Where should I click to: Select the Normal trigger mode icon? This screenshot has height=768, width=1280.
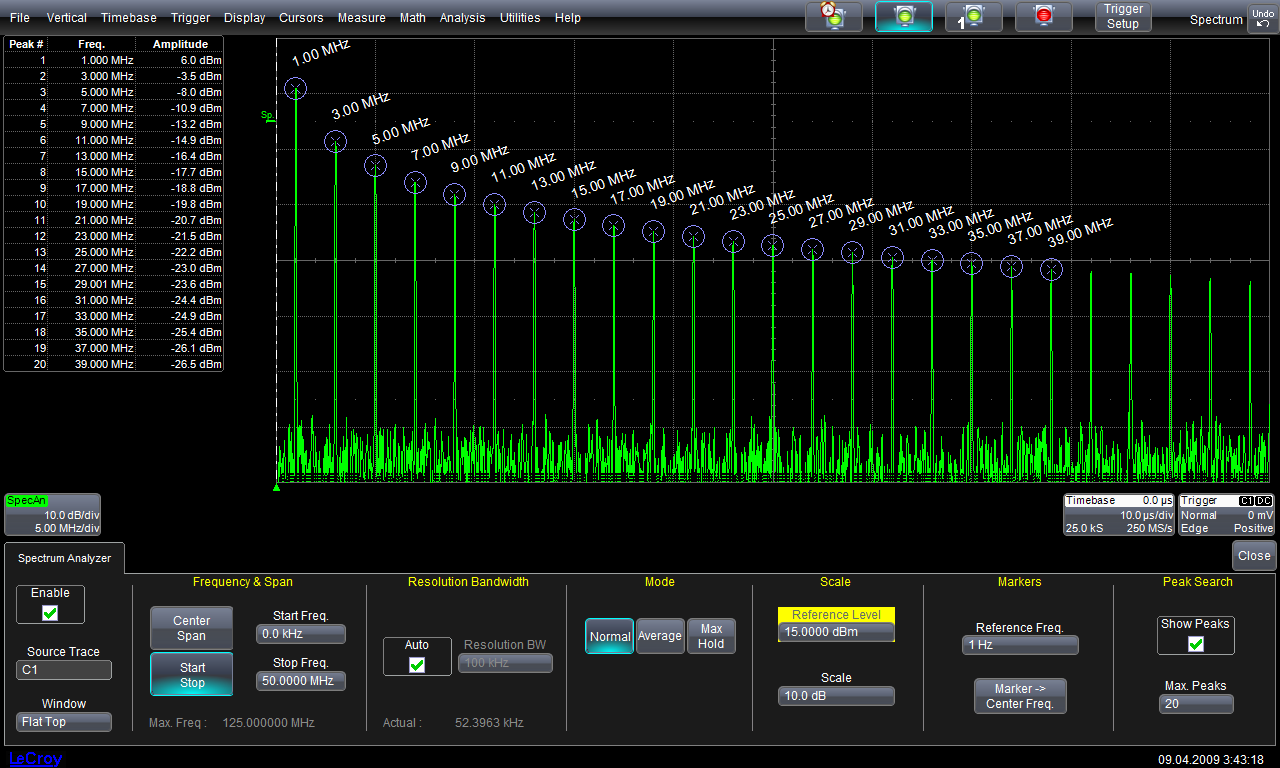coord(904,17)
